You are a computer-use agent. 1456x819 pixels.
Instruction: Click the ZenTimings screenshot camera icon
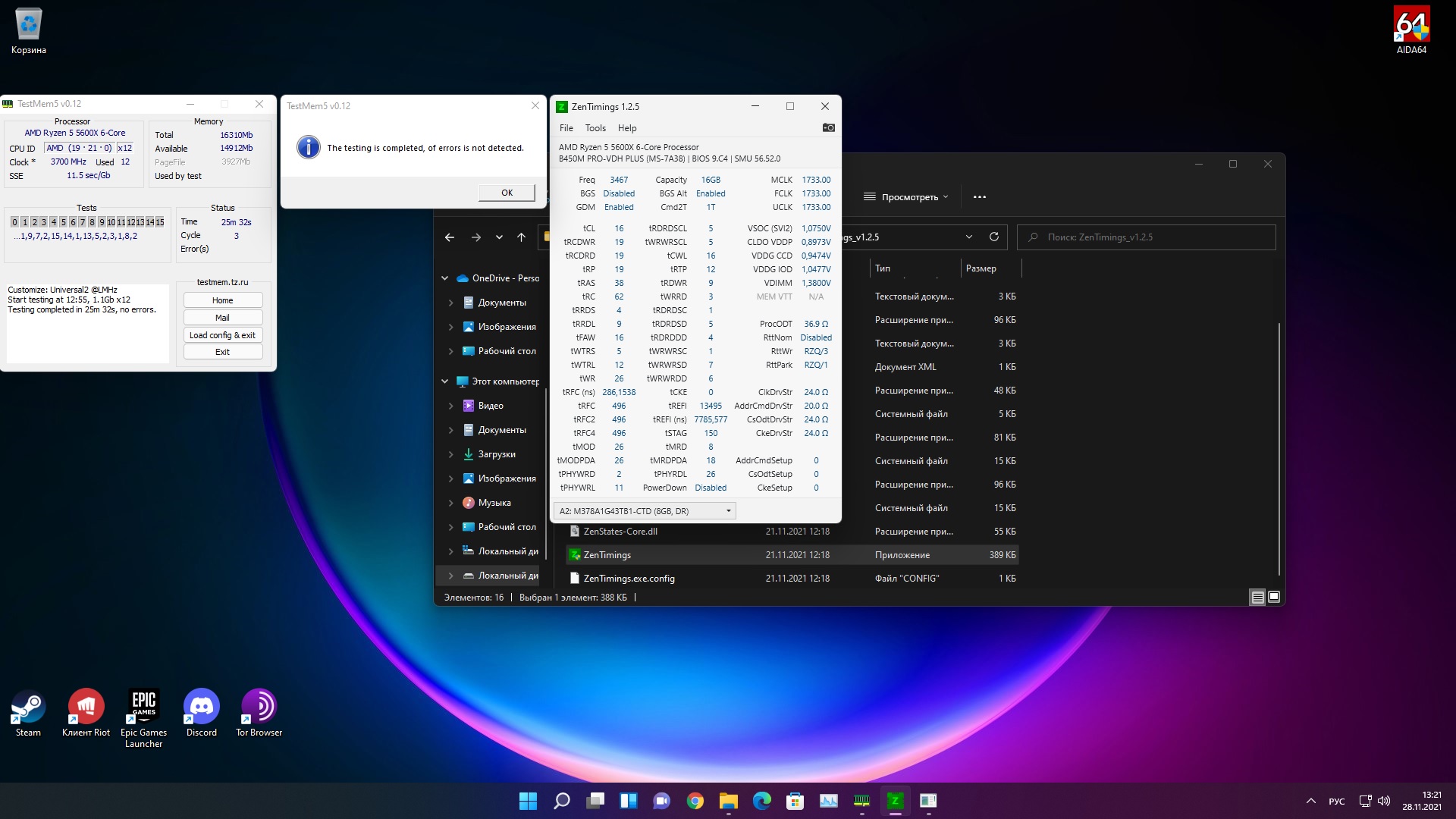(x=828, y=127)
